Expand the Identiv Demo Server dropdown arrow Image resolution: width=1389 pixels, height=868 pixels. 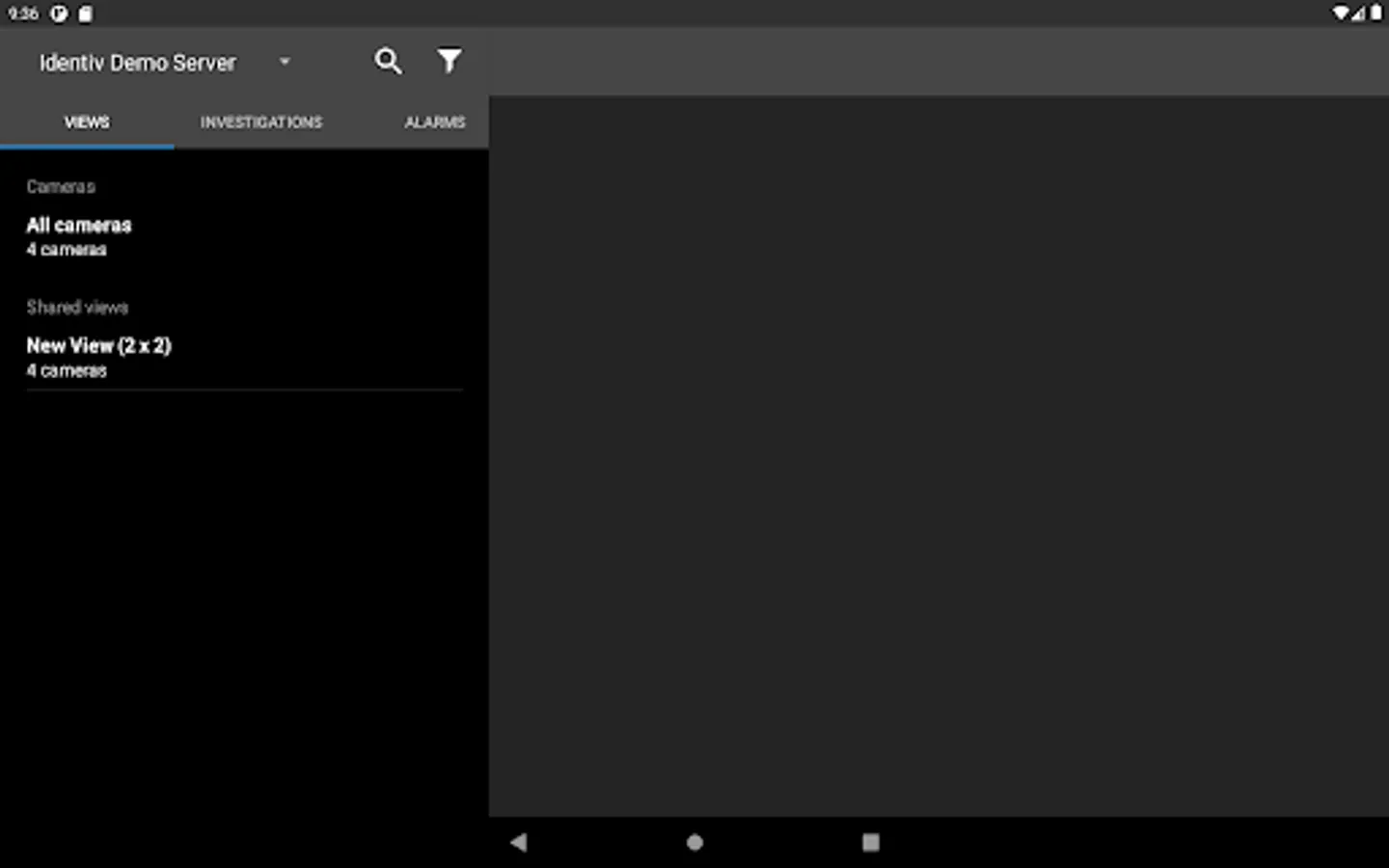(x=285, y=62)
